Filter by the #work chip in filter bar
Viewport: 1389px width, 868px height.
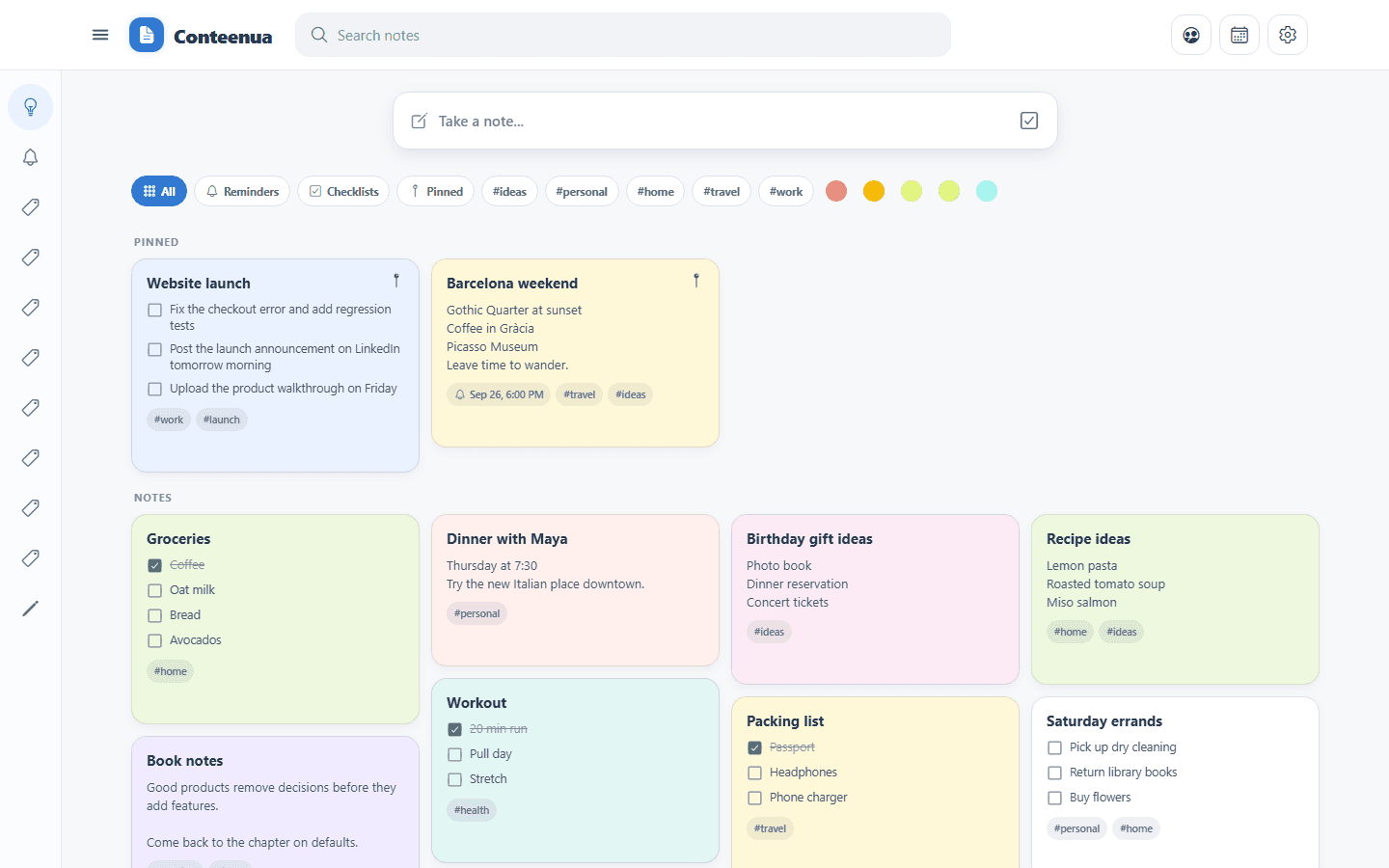(786, 191)
